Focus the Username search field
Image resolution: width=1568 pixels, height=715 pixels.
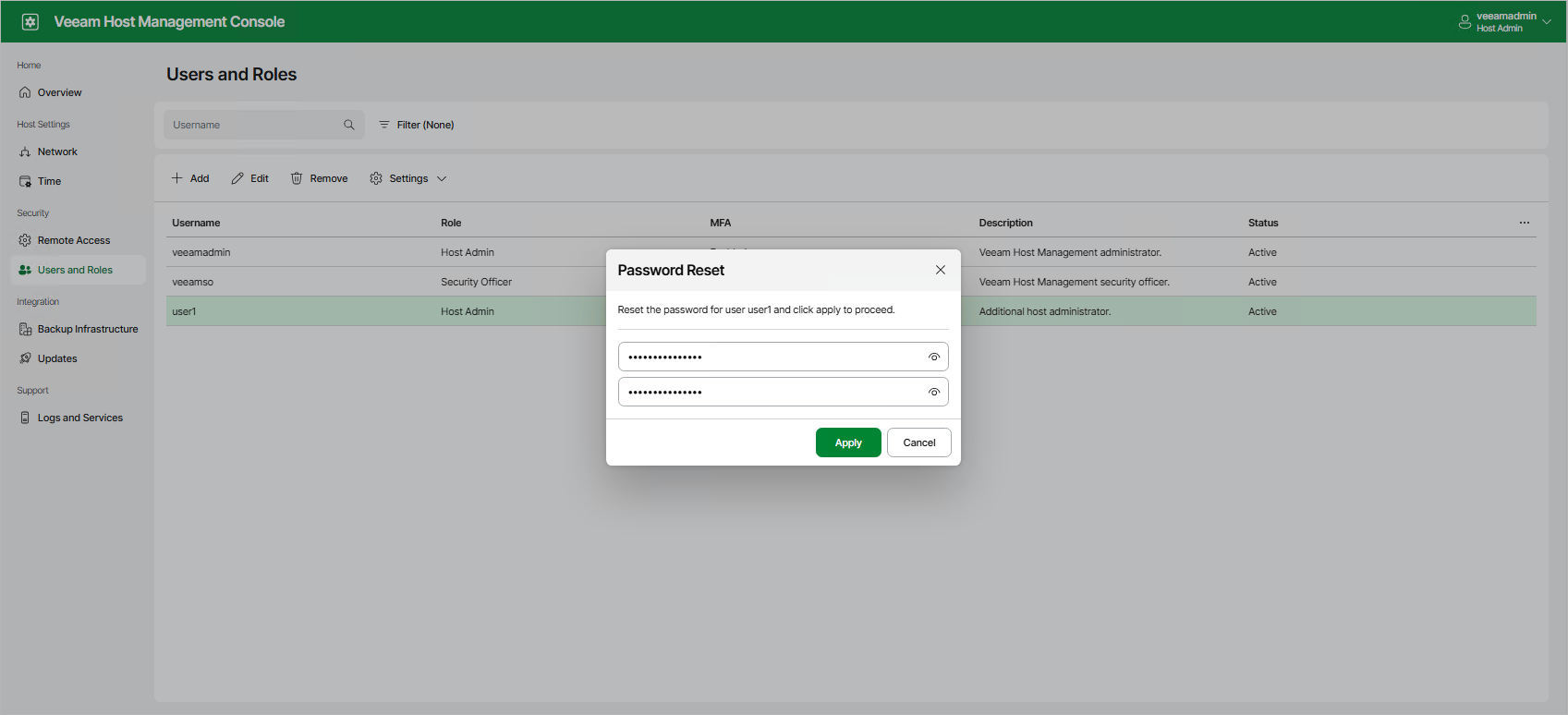tap(263, 125)
